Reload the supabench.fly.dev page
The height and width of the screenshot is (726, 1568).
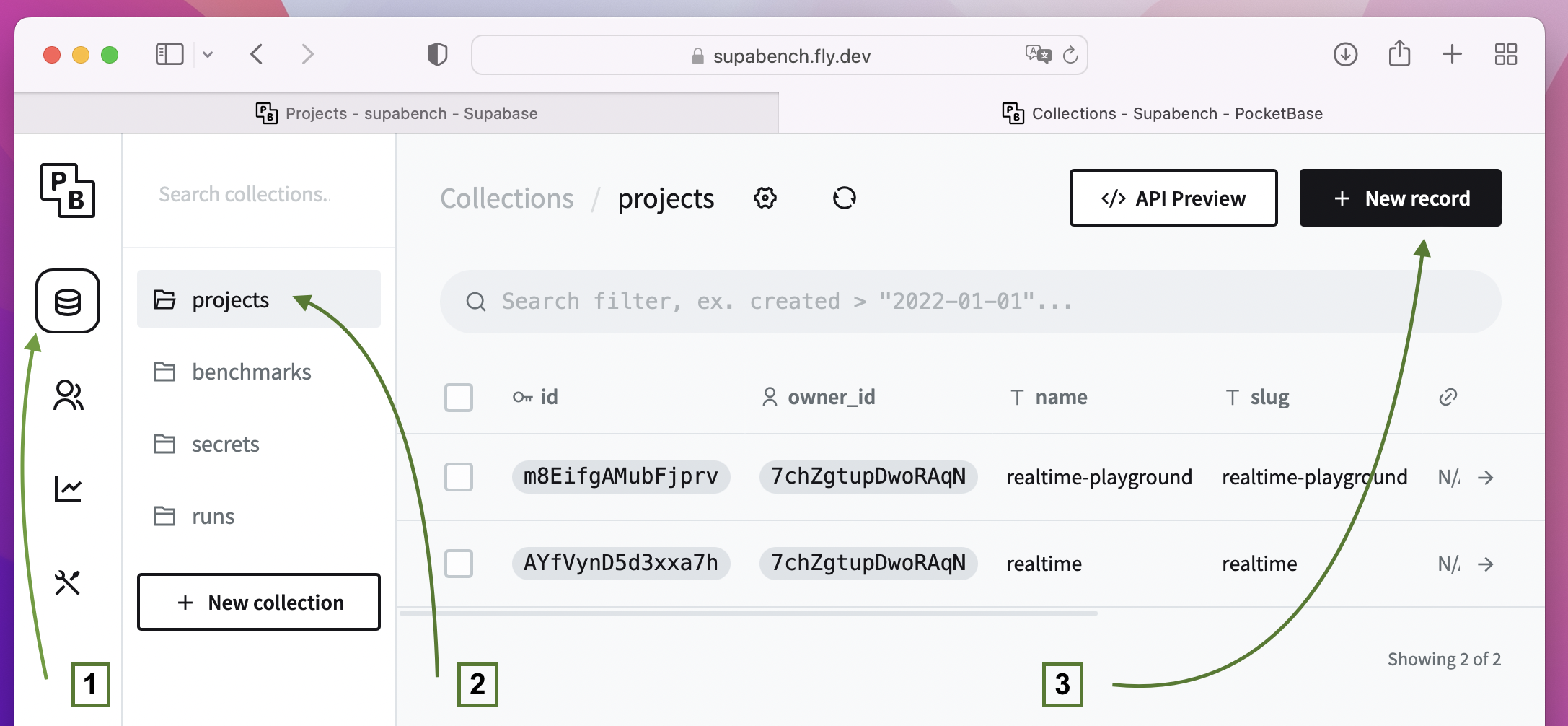[1070, 54]
